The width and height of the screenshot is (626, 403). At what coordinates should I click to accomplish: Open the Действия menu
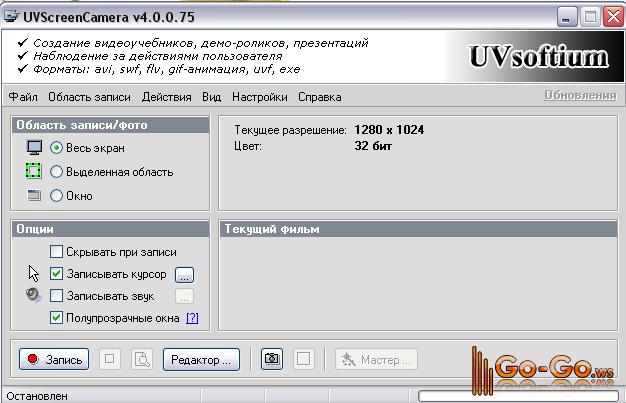coord(166,97)
